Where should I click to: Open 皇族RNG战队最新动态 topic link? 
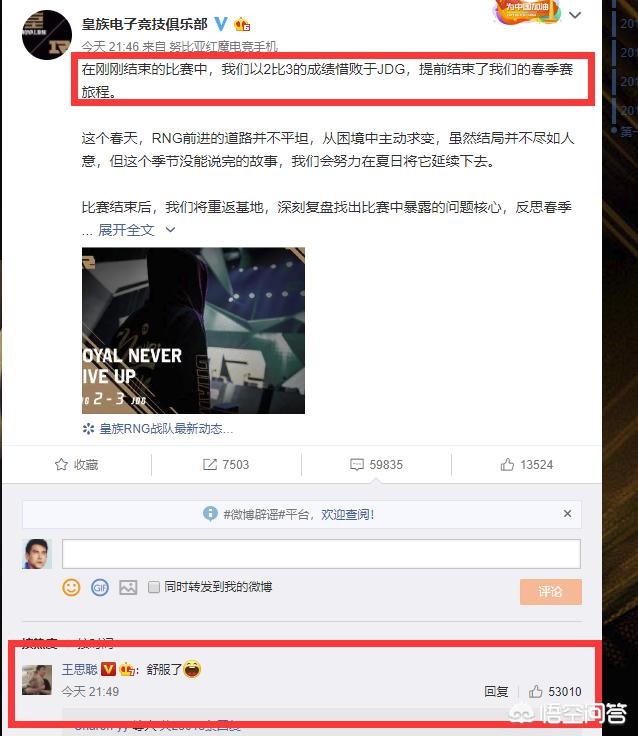166,429
